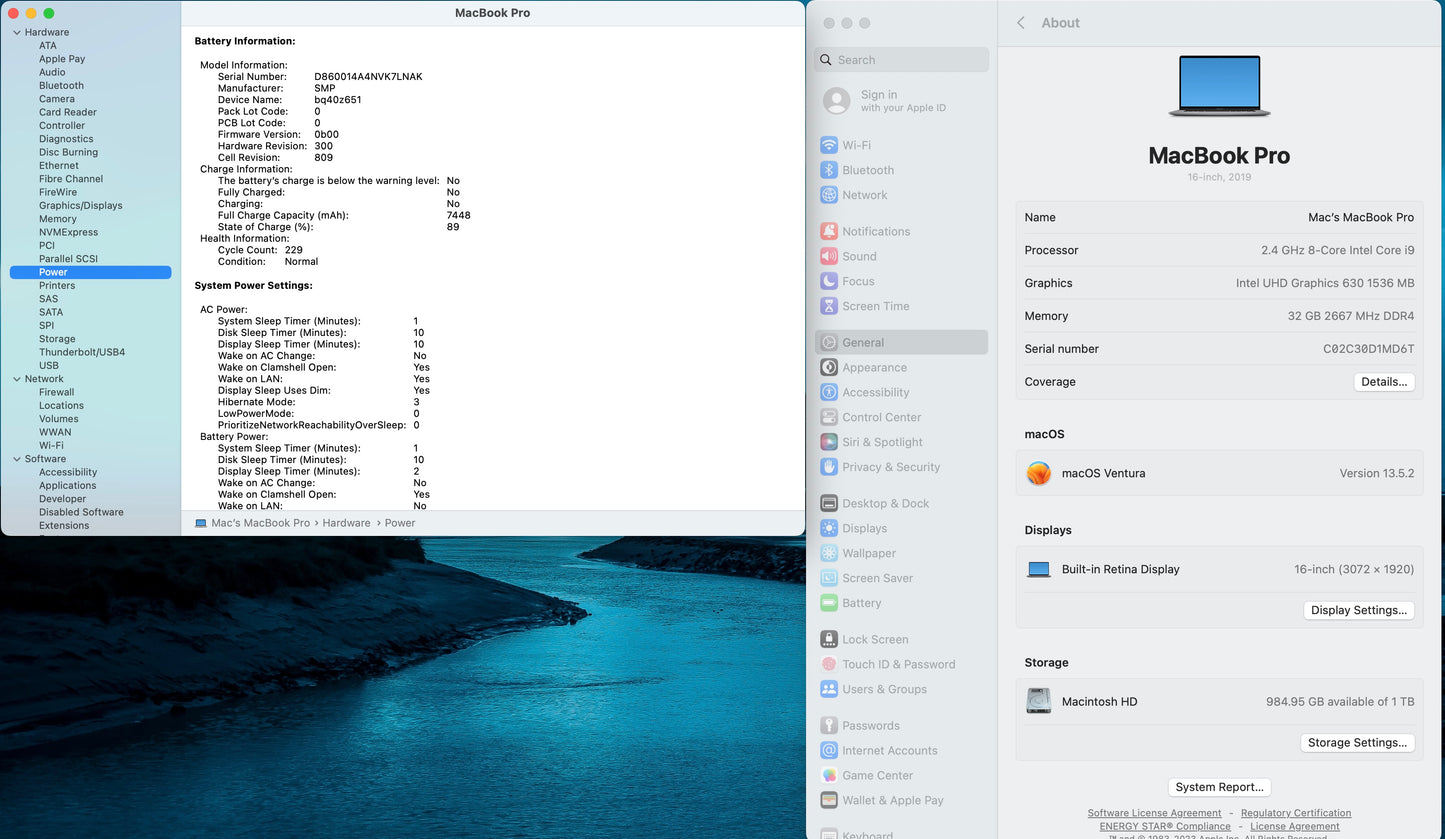The image size is (1445, 839).
Task: Open the Accessibility icon in System Settings
Action: point(828,392)
